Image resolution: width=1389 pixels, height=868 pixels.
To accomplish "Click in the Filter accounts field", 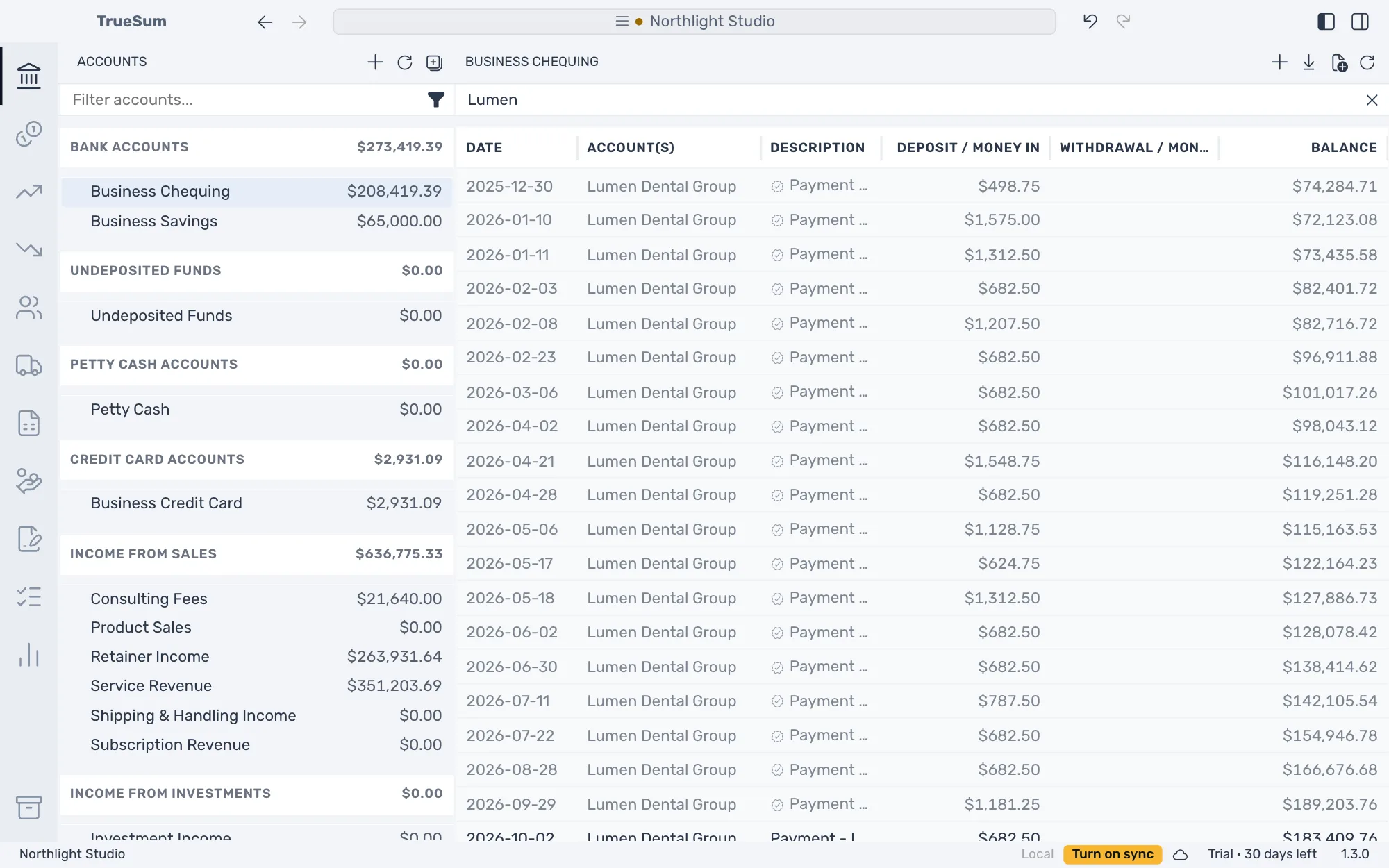I will point(243,100).
